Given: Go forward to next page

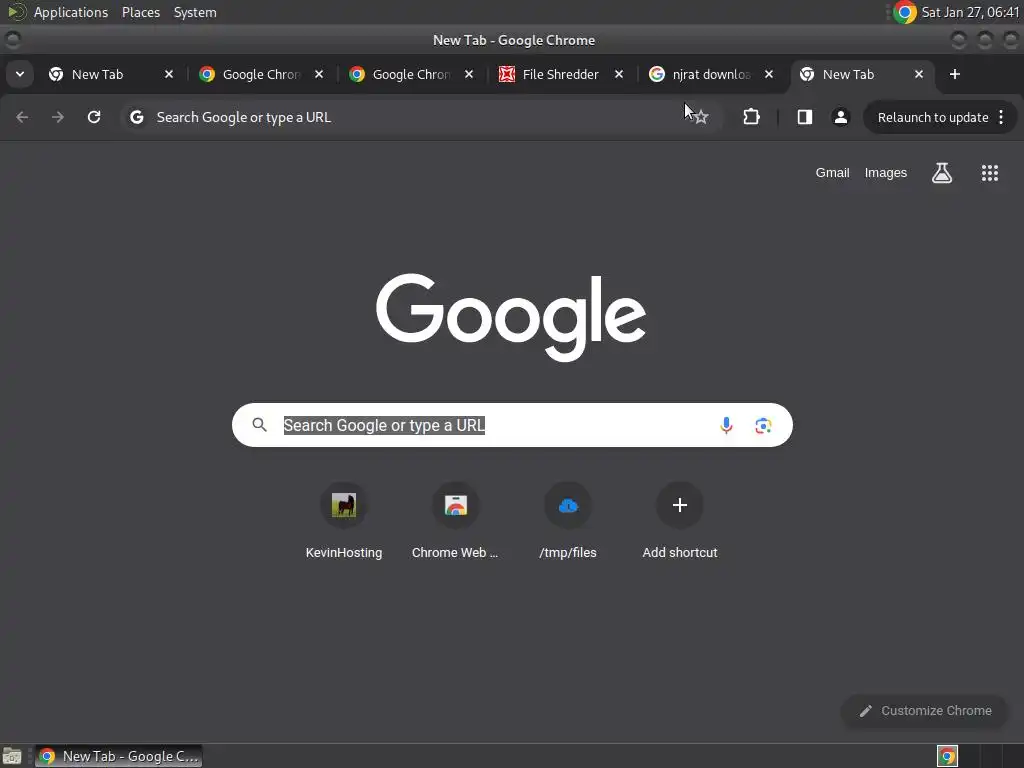Looking at the screenshot, I should [58, 117].
